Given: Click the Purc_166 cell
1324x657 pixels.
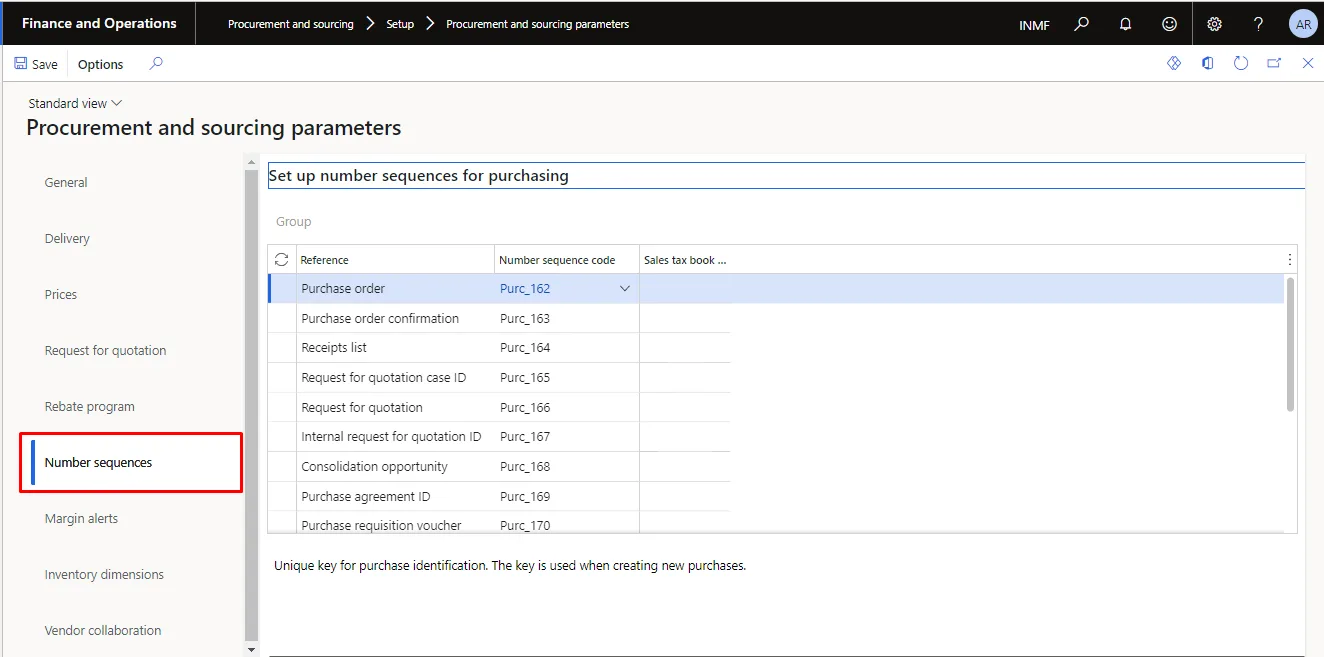Looking at the screenshot, I should (567, 407).
